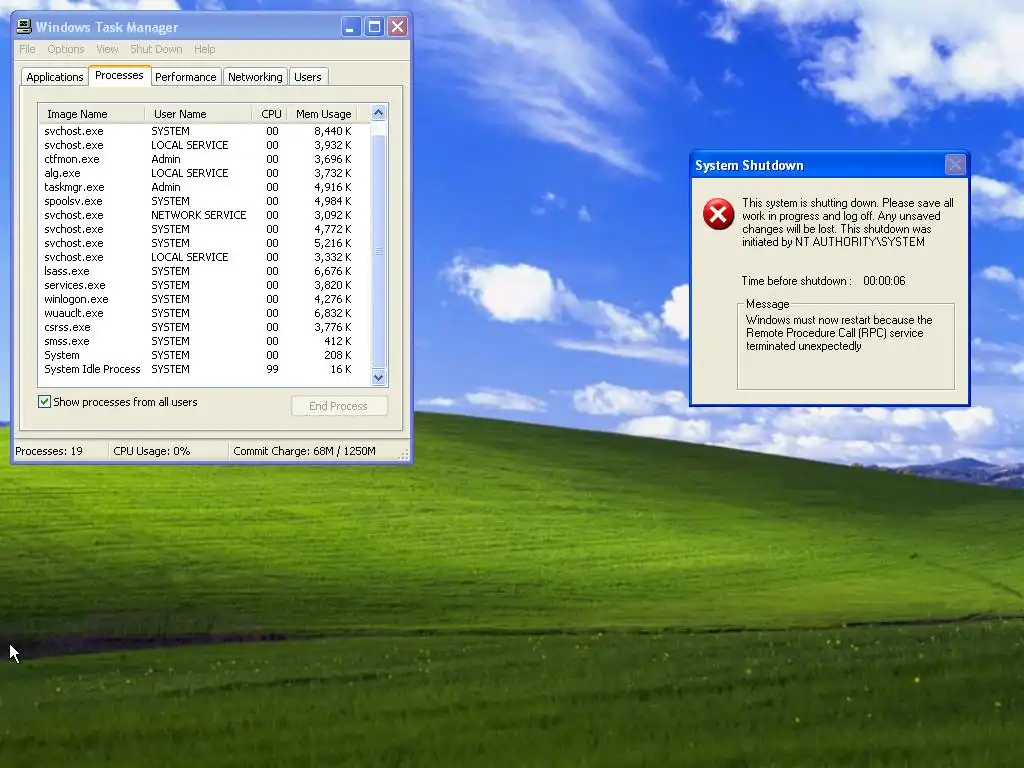Click the process list scrollbar thumb
Screen dimensions: 1024x768
[378, 251]
